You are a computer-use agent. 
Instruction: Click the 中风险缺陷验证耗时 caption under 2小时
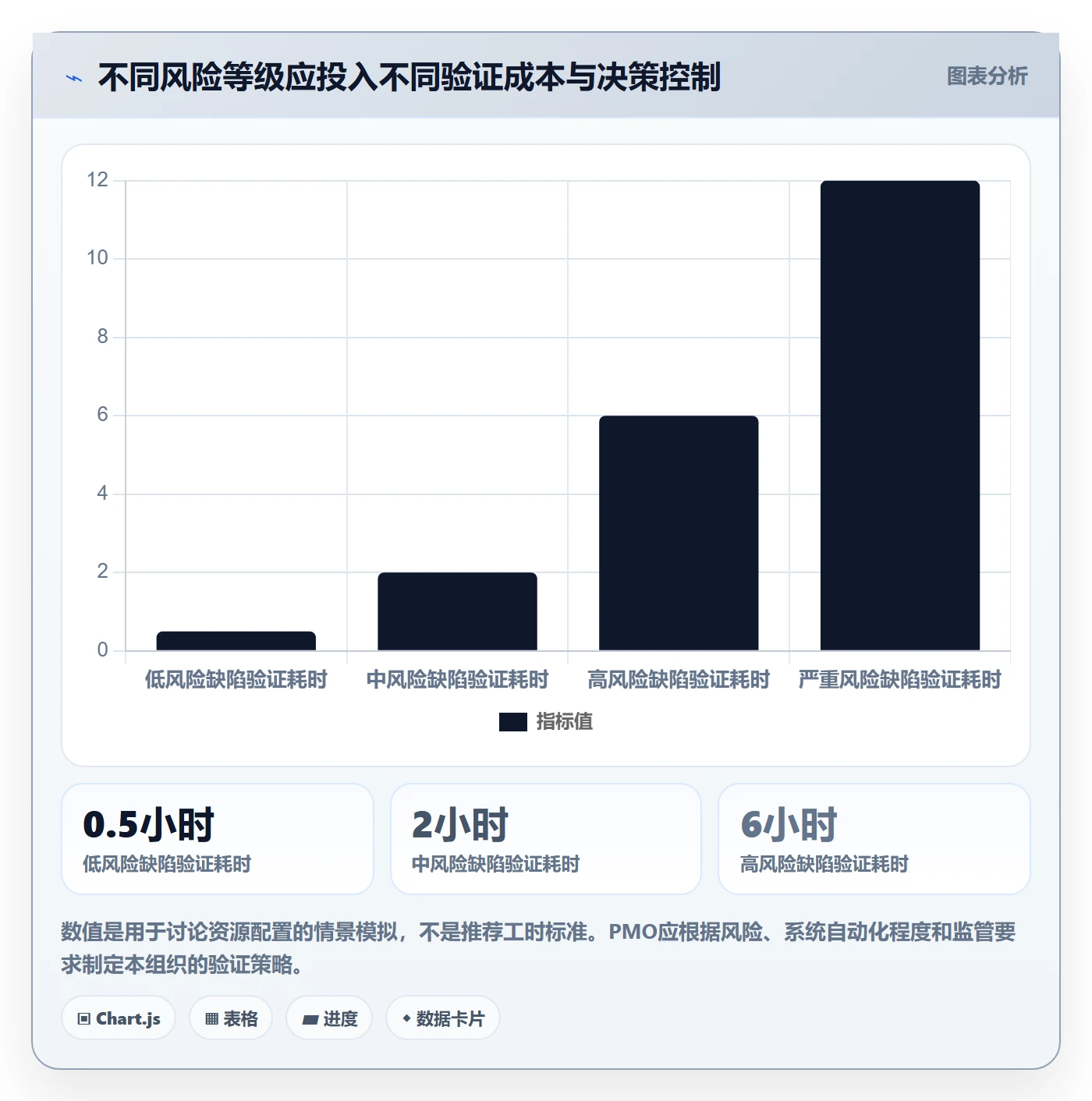point(496,864)
